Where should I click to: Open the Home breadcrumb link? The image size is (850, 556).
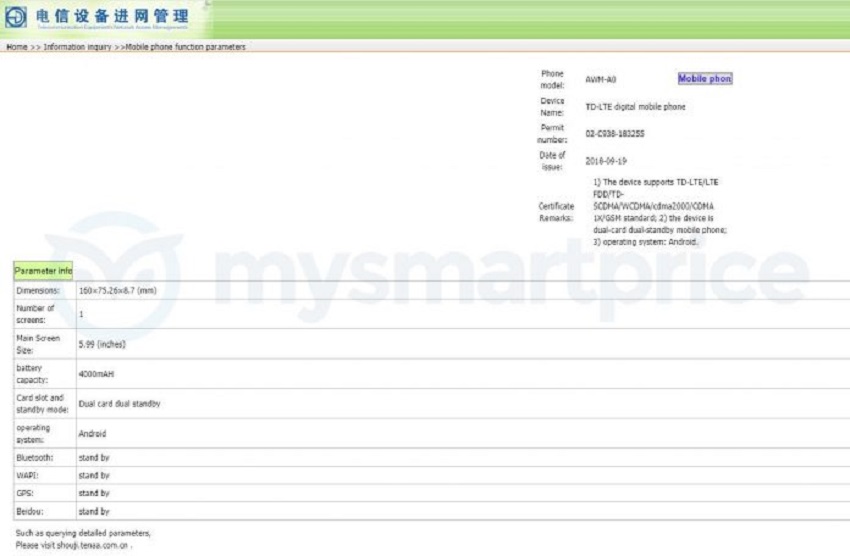click(17, 47)
